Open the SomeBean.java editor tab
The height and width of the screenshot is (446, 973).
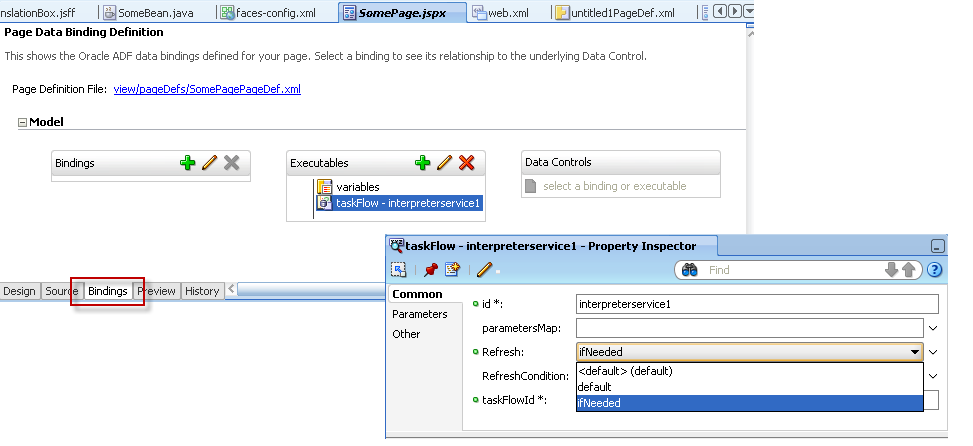tap(148, 12)
